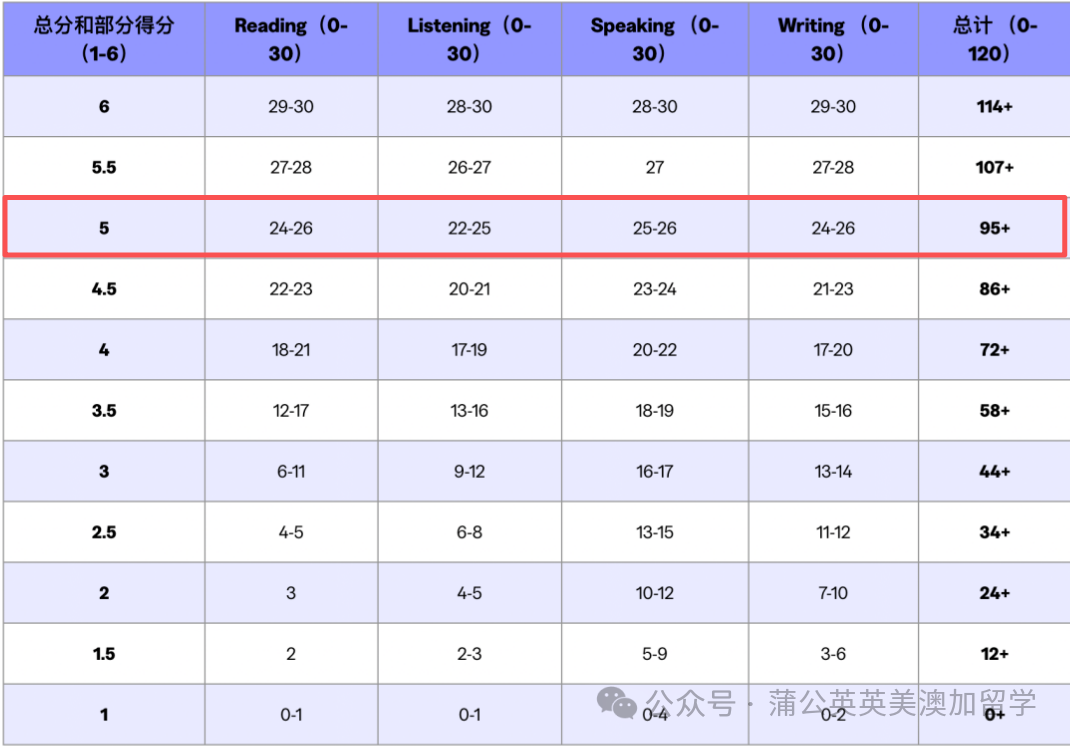Select the band 5 row label
The width and height of the screenshot is (1070, 746).
[x=104, y=228]
